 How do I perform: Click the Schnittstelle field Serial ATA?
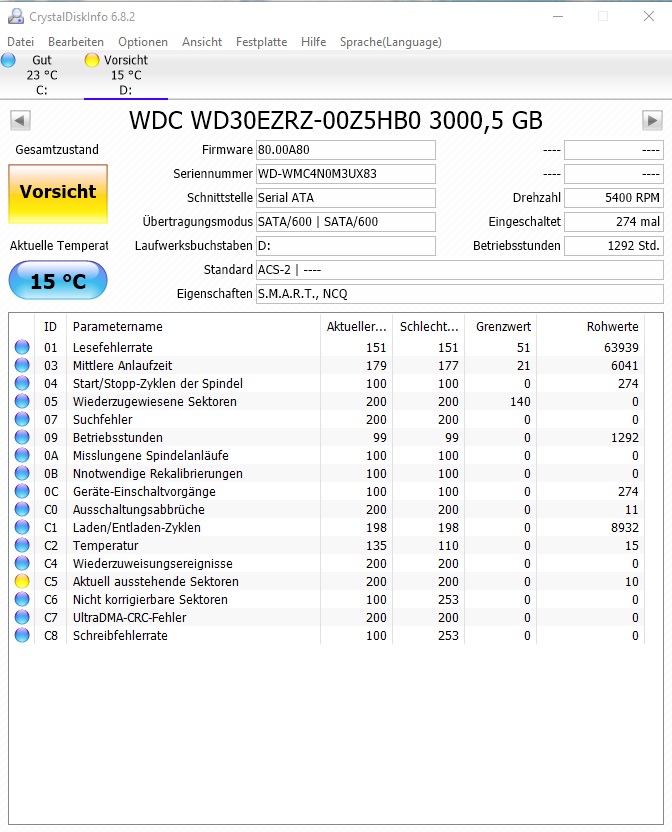(346, 197)
